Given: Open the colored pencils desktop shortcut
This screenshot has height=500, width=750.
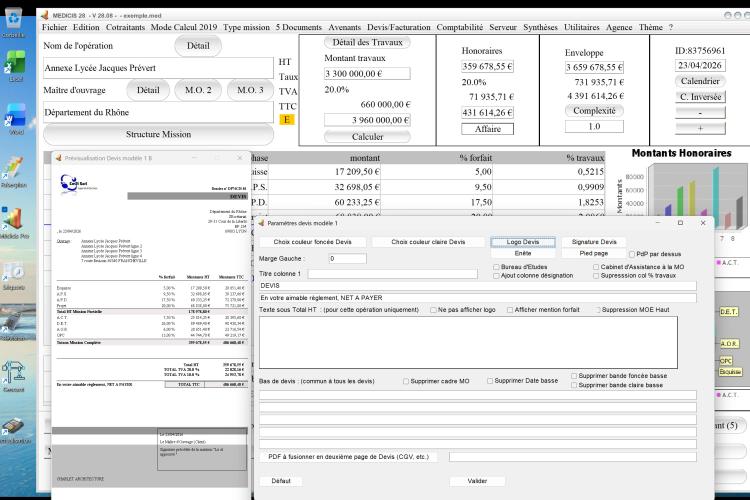Looking at the screenshot, I should (x=13, y=171).
